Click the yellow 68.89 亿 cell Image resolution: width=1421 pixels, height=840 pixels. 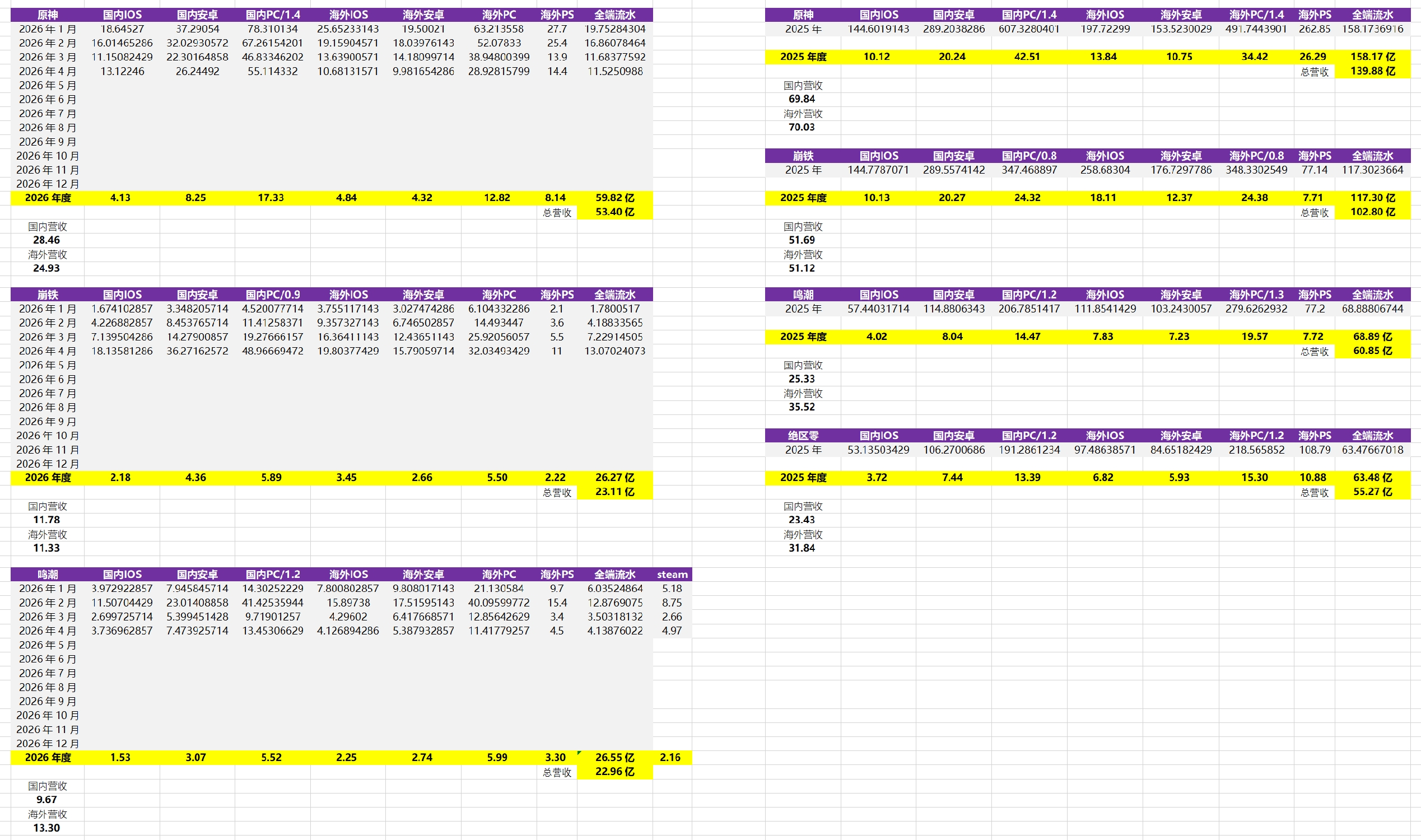click(x=1373, y=337)
